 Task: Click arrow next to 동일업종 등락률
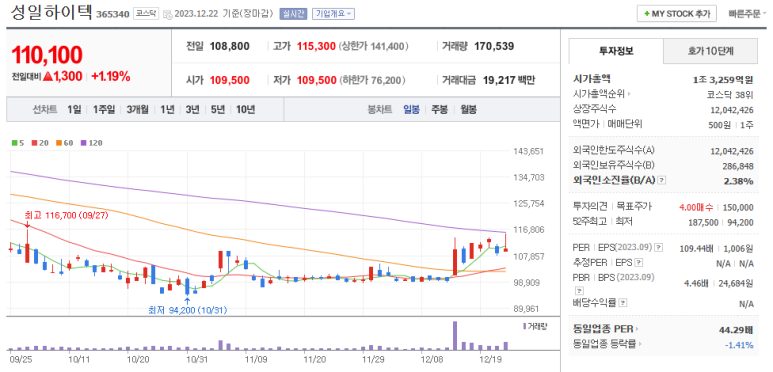point(641,344)
